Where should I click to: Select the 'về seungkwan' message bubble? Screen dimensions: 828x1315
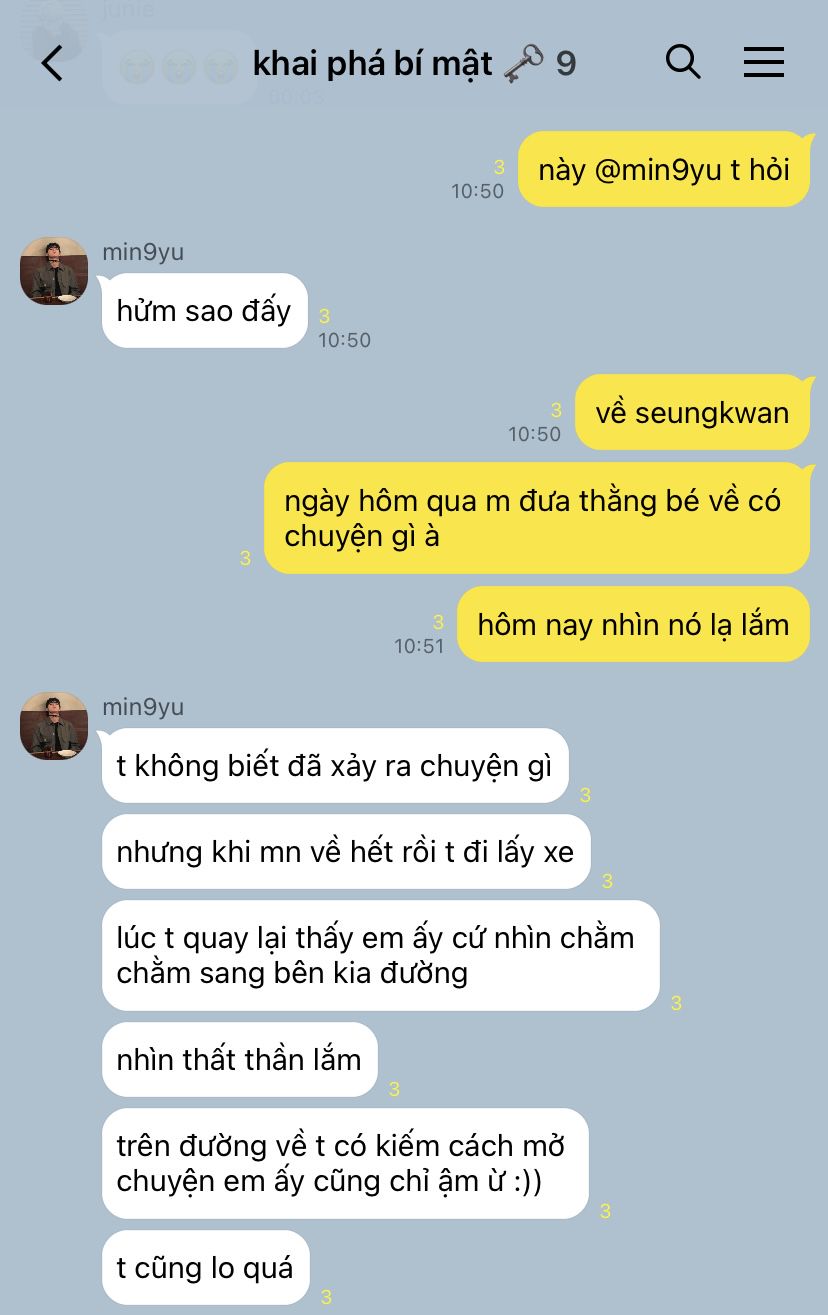pos(692,412)
